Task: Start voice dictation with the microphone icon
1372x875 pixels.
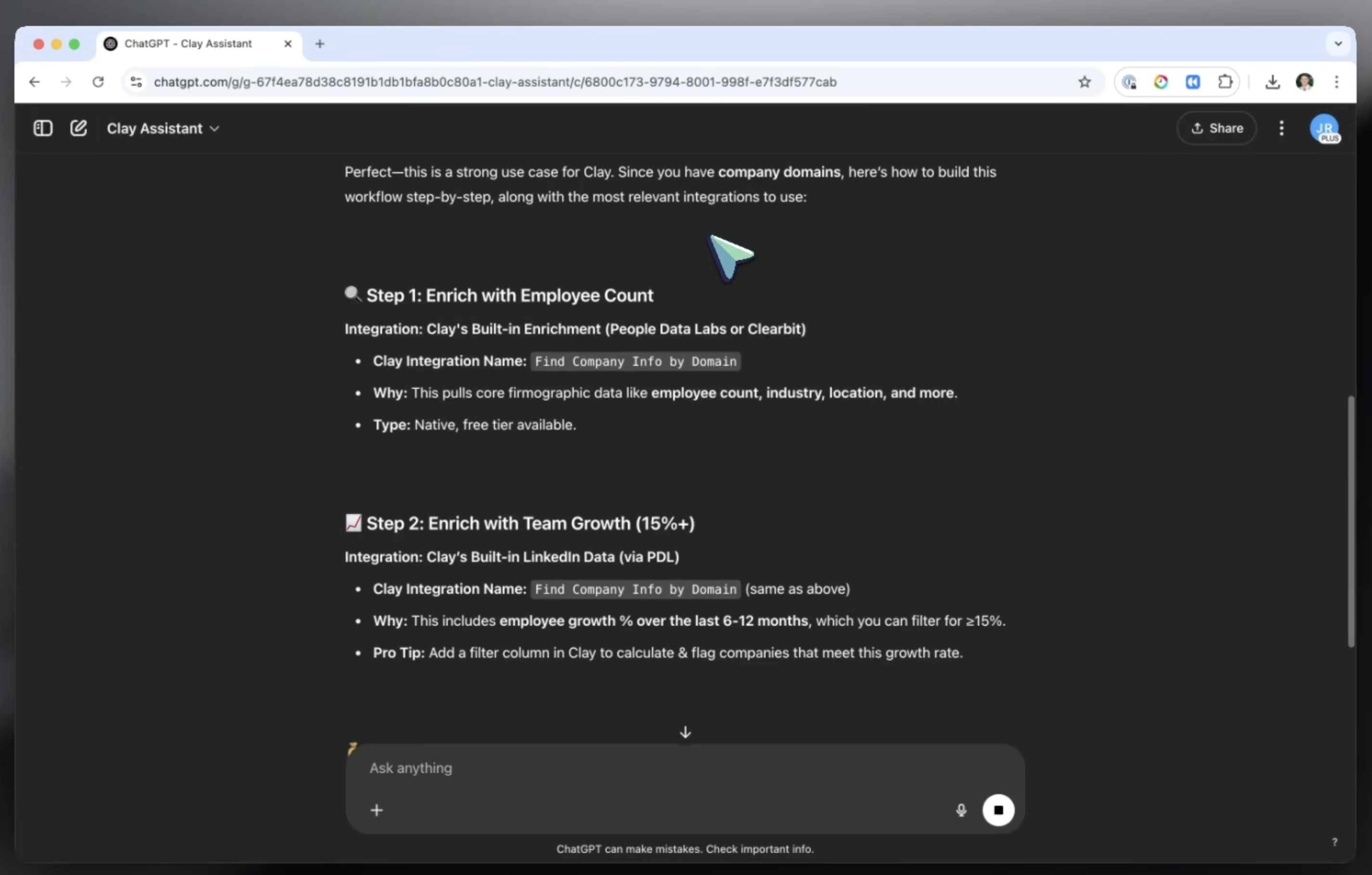Action: click(961, 810)
